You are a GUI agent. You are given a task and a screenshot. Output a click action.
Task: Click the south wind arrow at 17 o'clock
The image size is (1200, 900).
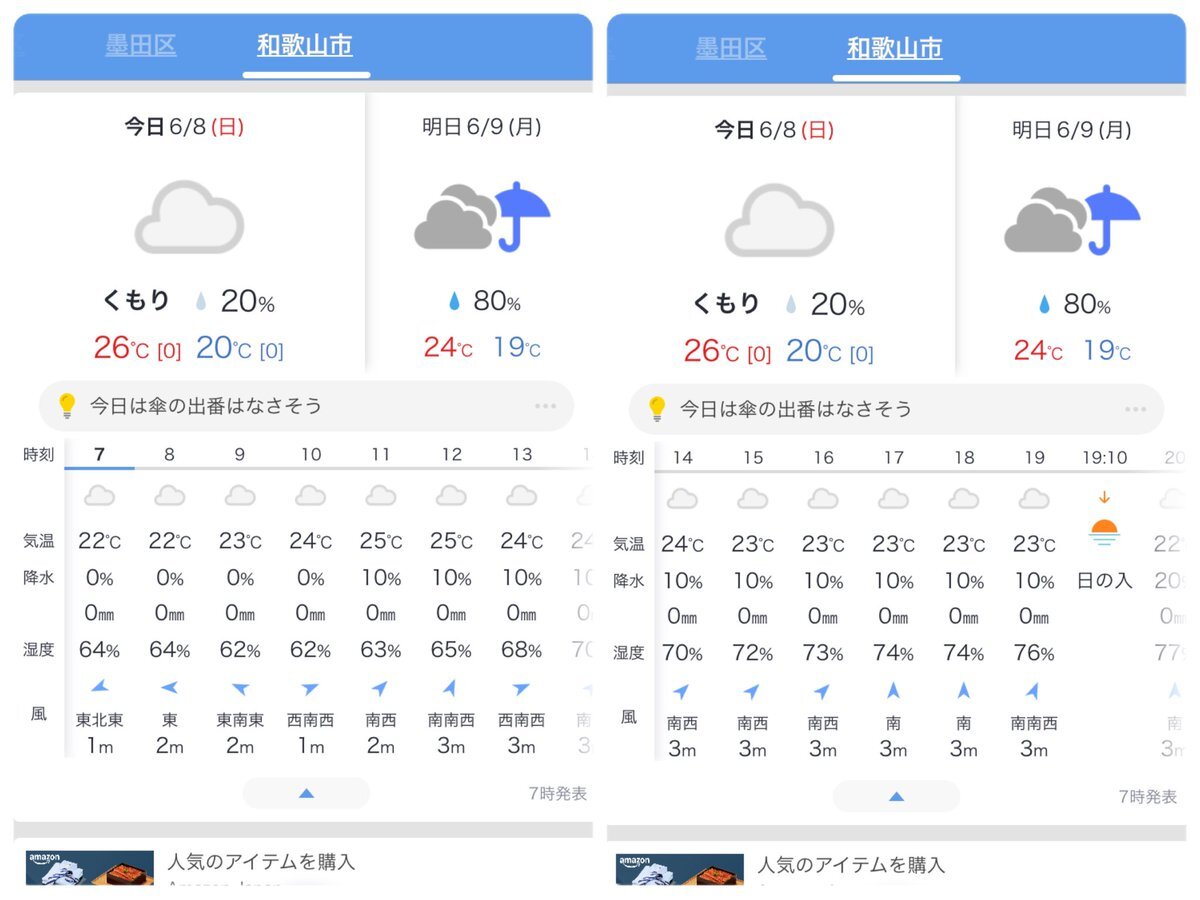[893, 690]
